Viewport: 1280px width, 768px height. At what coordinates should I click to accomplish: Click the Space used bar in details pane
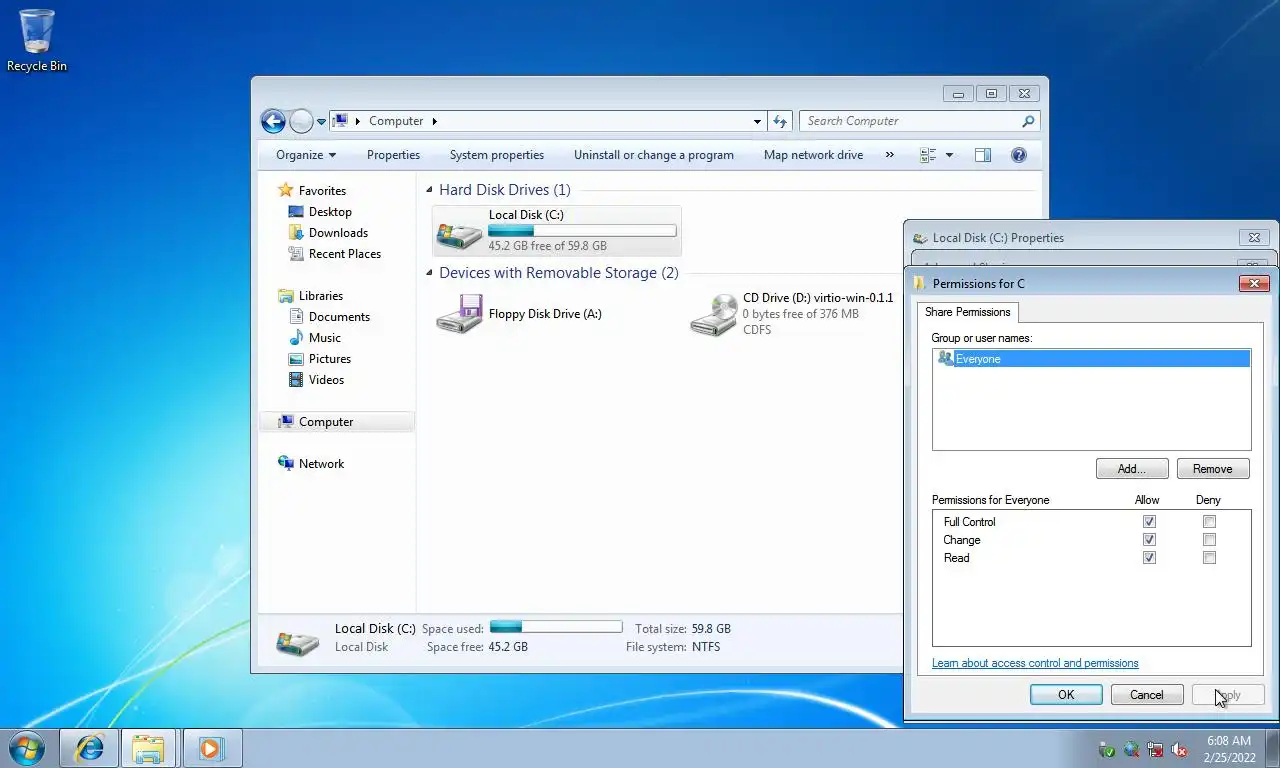click(556, 627)
